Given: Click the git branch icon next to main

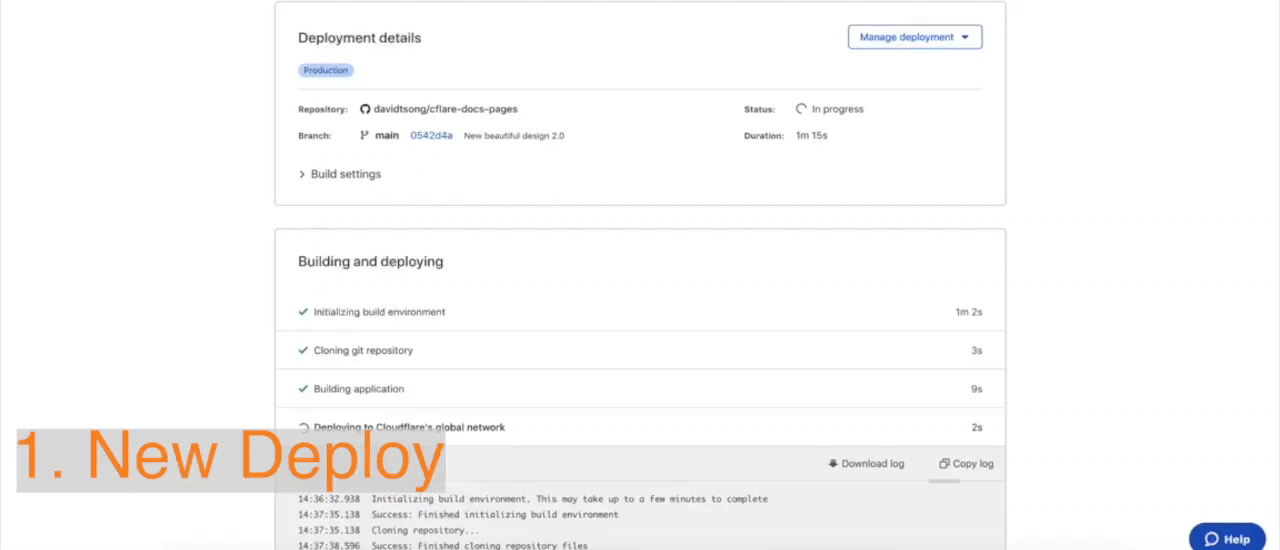Looking at the screenshot, I should point(364,135).
